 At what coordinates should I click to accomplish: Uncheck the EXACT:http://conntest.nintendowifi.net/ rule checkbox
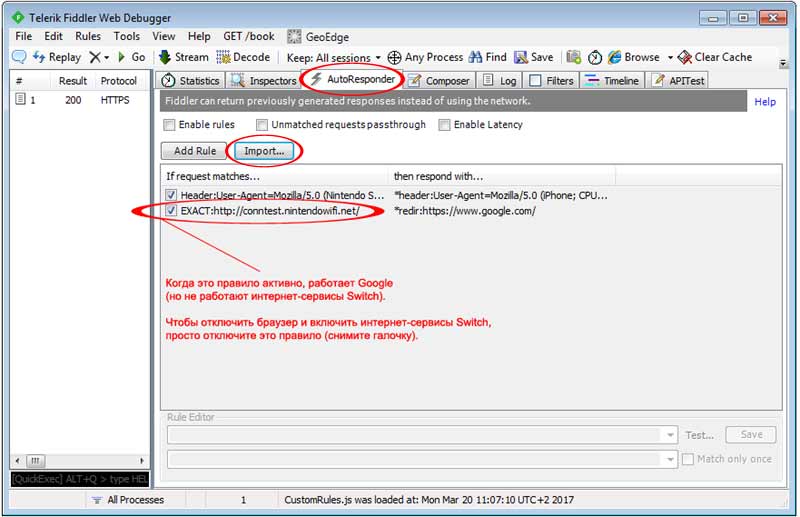(x=171, y=210)
